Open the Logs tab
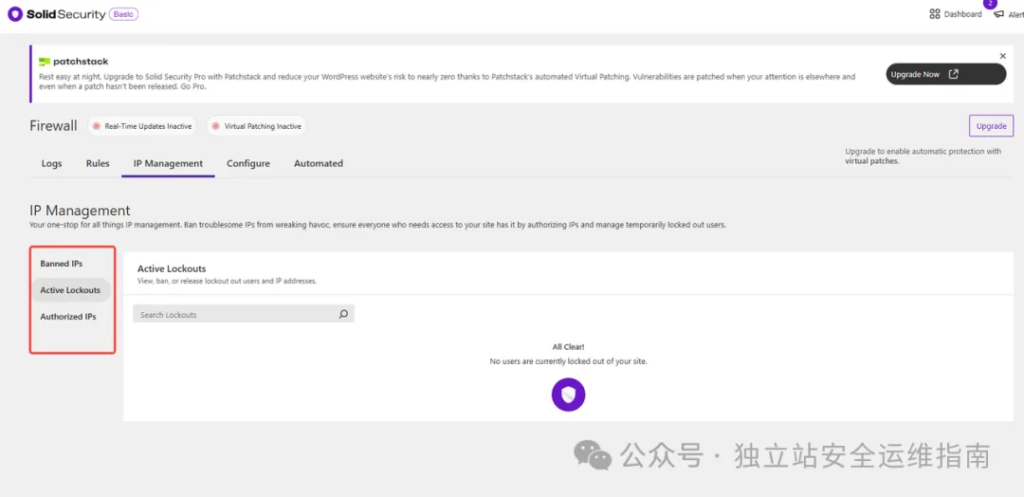 [x=52, y=163]
